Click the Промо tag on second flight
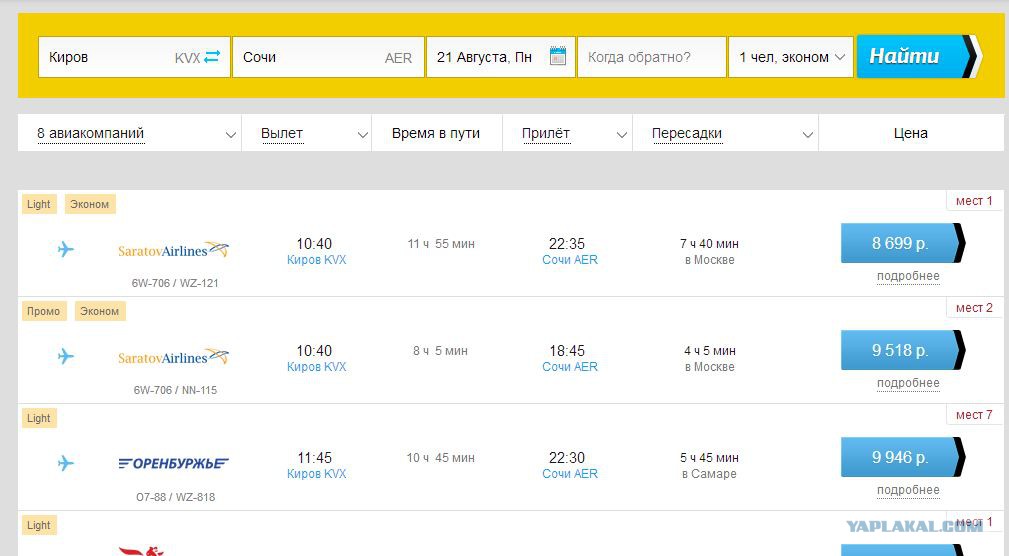The image size is (1009, 556). click(43, 311)
